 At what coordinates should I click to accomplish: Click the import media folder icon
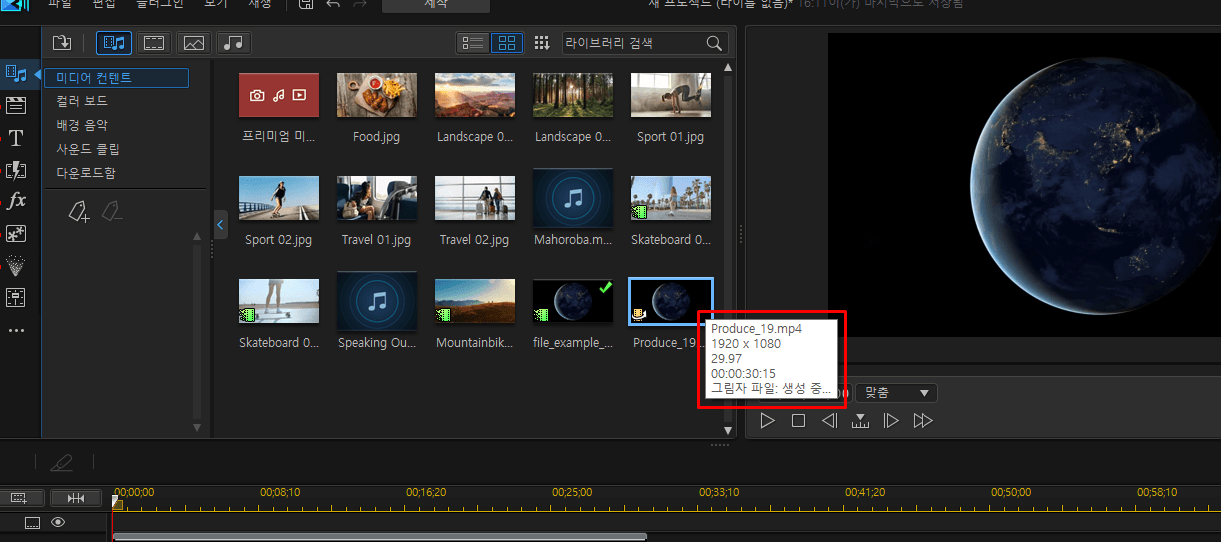62,43
